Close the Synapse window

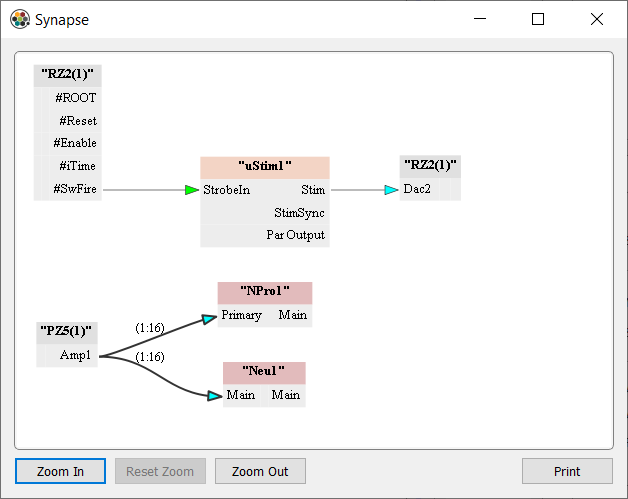point(597,19)
